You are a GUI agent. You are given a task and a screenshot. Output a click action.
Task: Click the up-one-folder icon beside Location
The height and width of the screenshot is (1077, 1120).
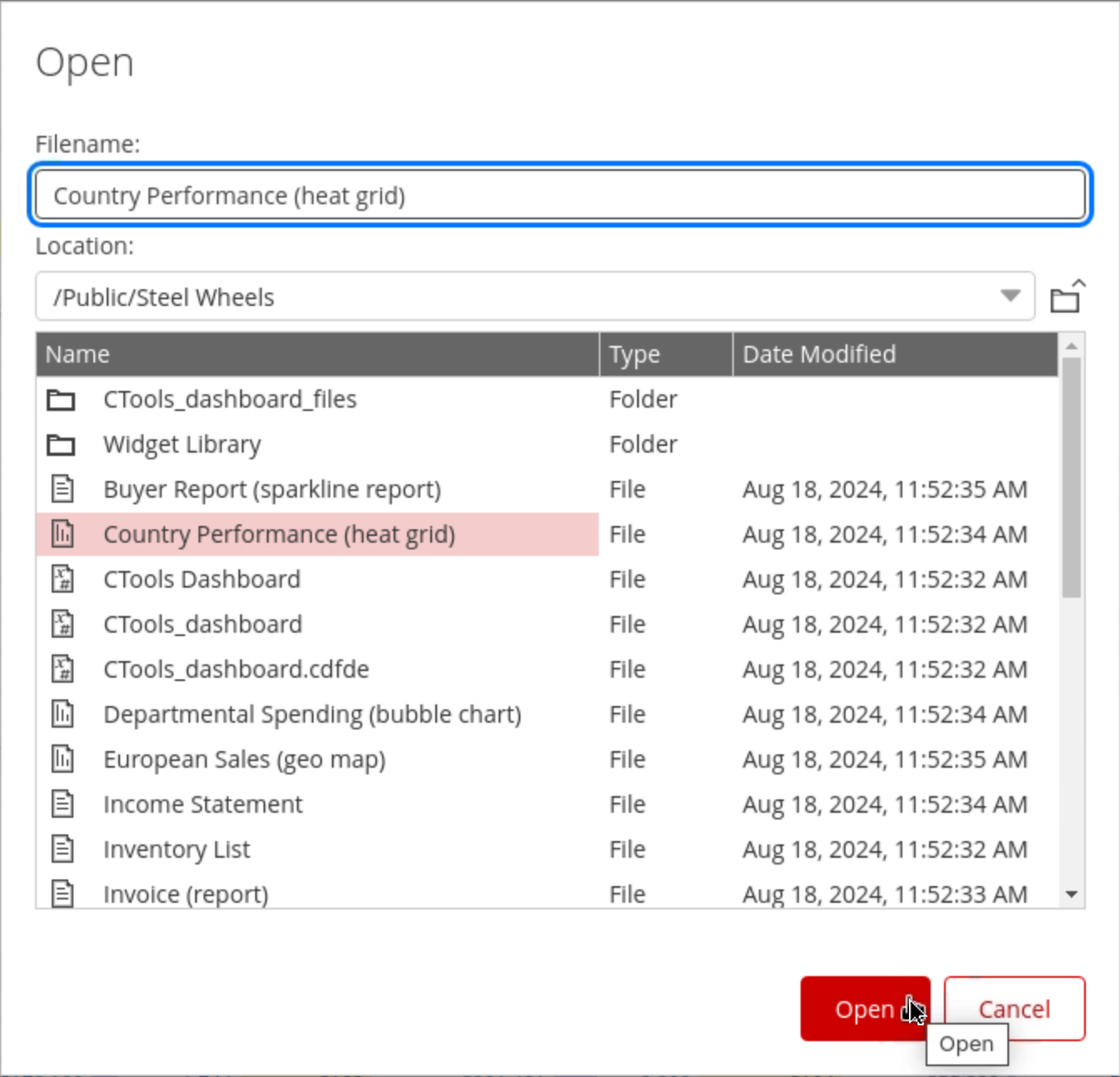[x=1067, y=297]
